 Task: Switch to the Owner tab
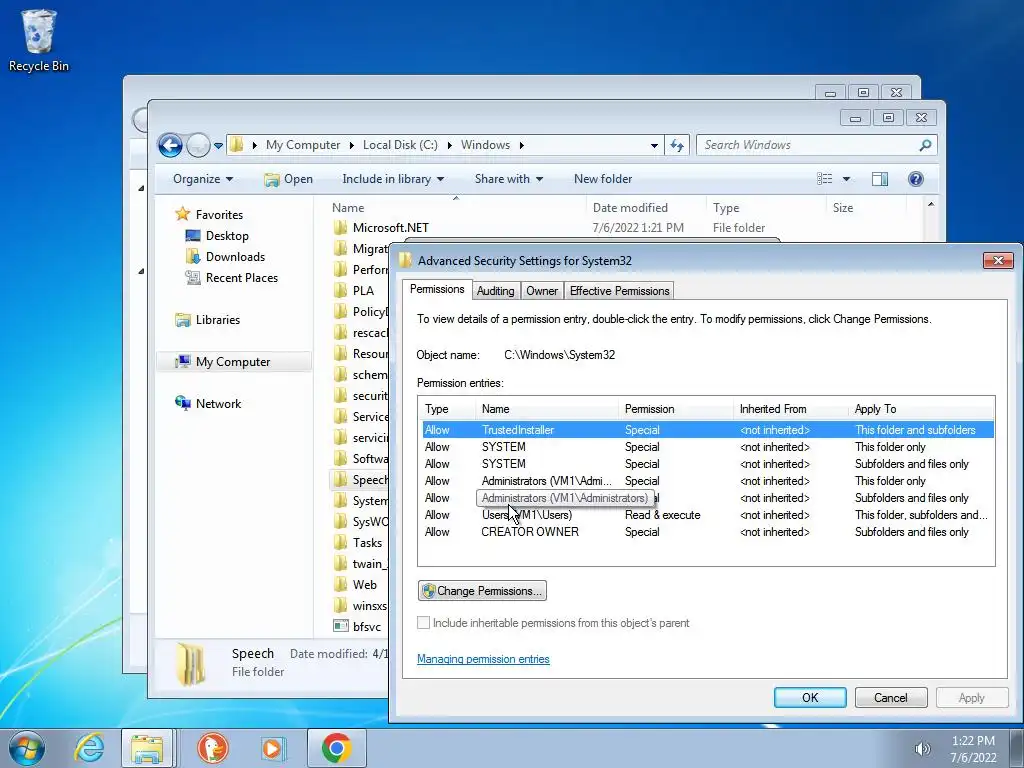pyautogui.click(x=542, y=291)
